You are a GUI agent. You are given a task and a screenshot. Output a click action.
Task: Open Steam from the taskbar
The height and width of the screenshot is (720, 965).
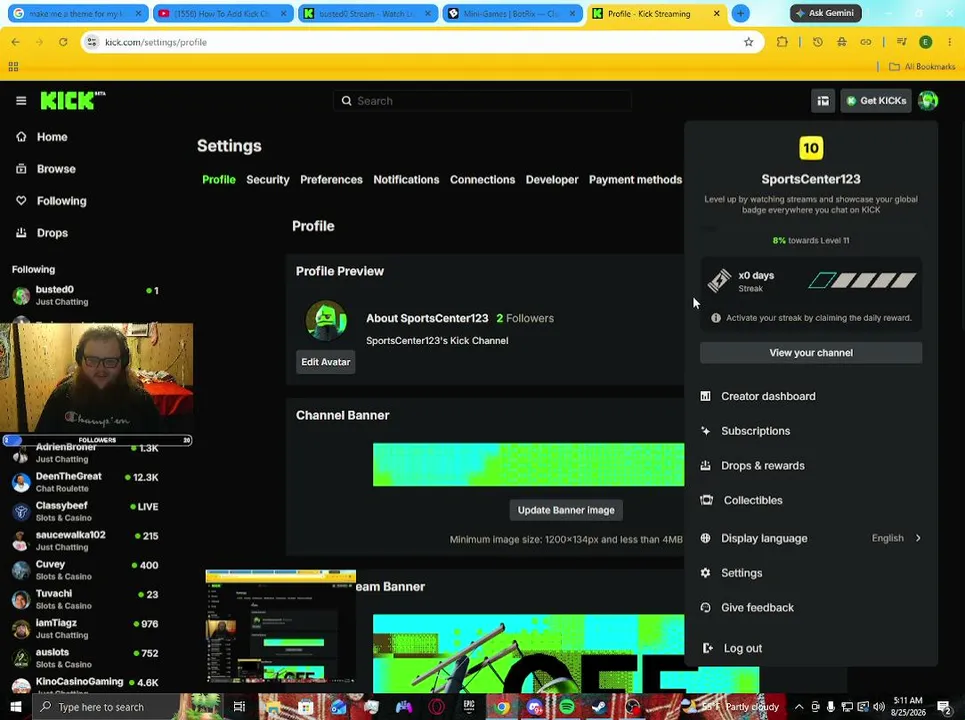[x=599, y=707]
